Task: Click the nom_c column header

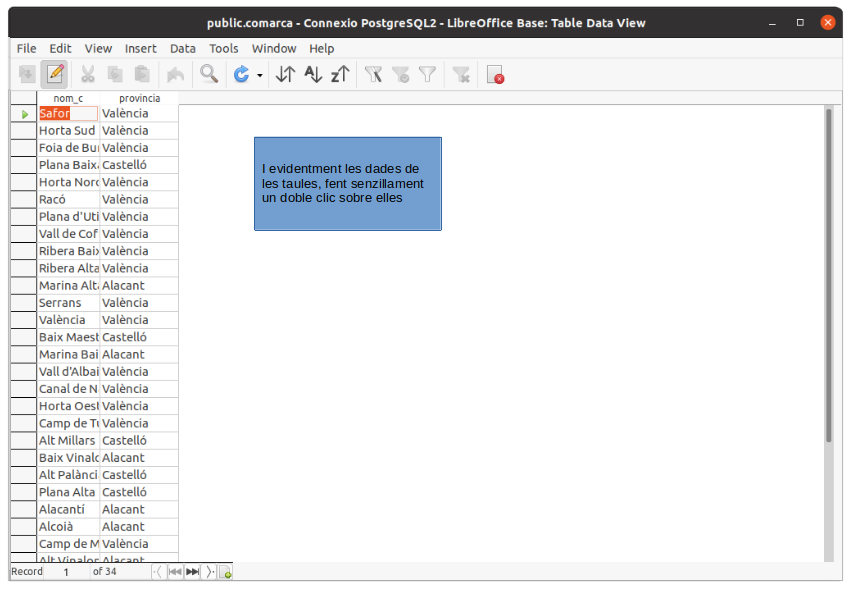Action: [68, 98]
